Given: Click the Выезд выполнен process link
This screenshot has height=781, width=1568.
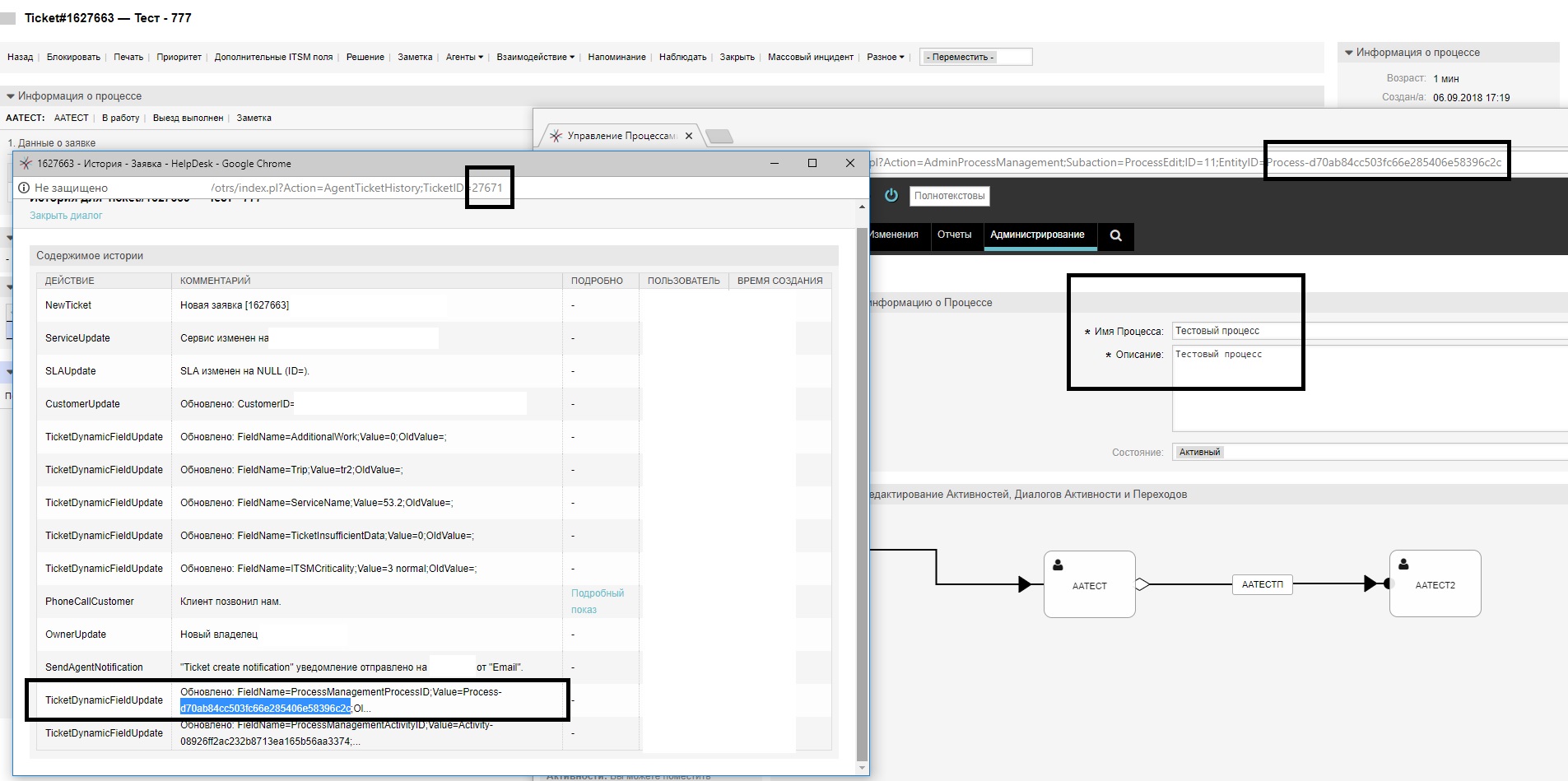Looking at the screenshot, I should (188, 118).
